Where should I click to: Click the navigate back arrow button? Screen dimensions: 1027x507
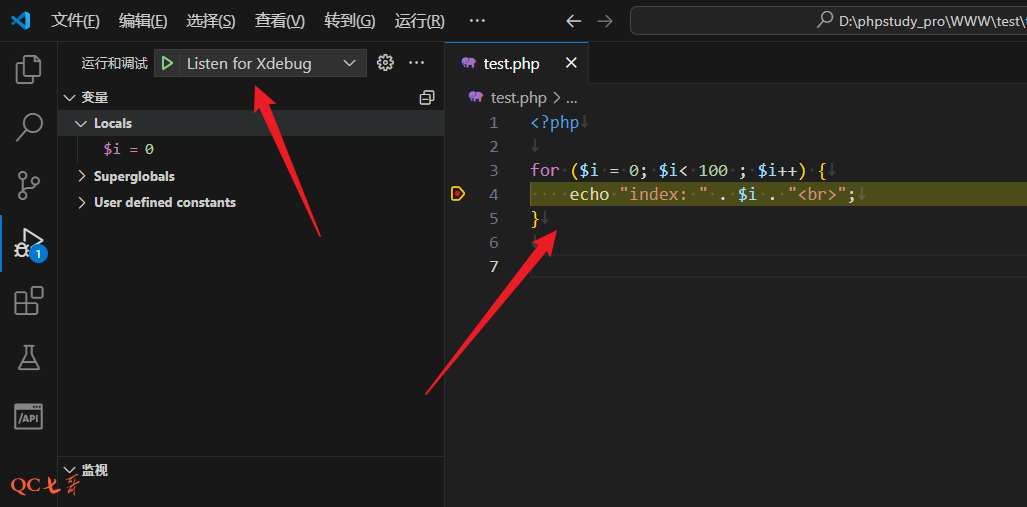[x=573, y=21]
